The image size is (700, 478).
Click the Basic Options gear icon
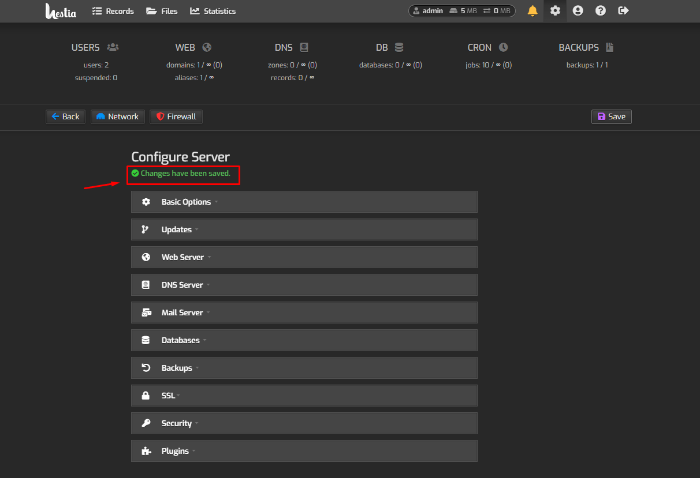point(146,202)
